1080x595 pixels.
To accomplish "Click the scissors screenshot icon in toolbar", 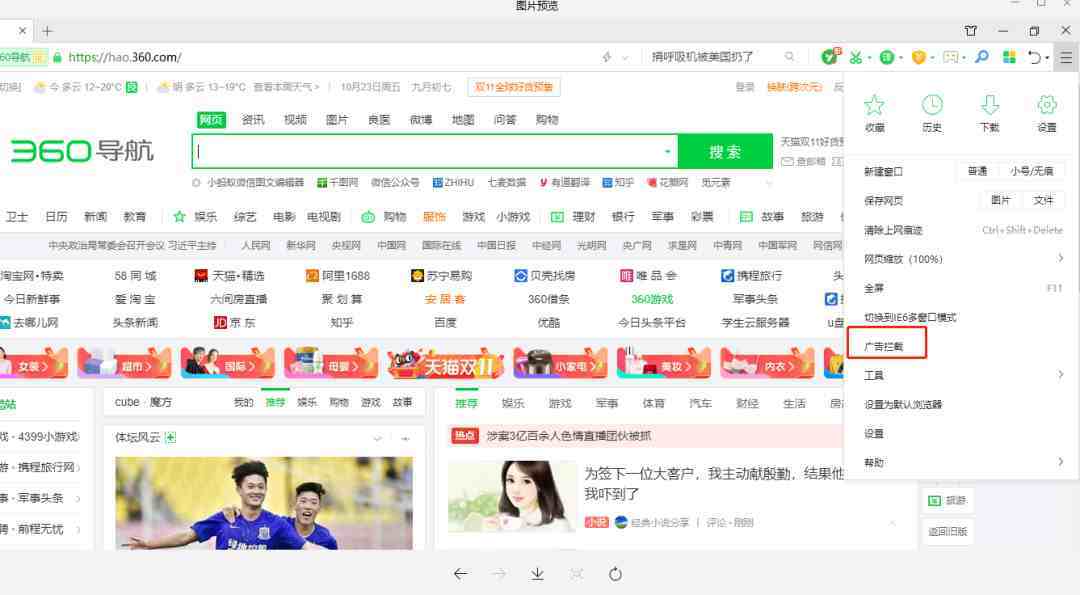I will [x=855, y=57].
